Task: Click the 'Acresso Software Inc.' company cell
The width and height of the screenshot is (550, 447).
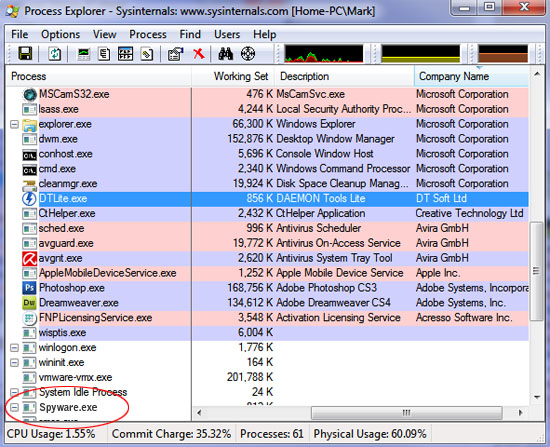Action: tap(464, 318)
